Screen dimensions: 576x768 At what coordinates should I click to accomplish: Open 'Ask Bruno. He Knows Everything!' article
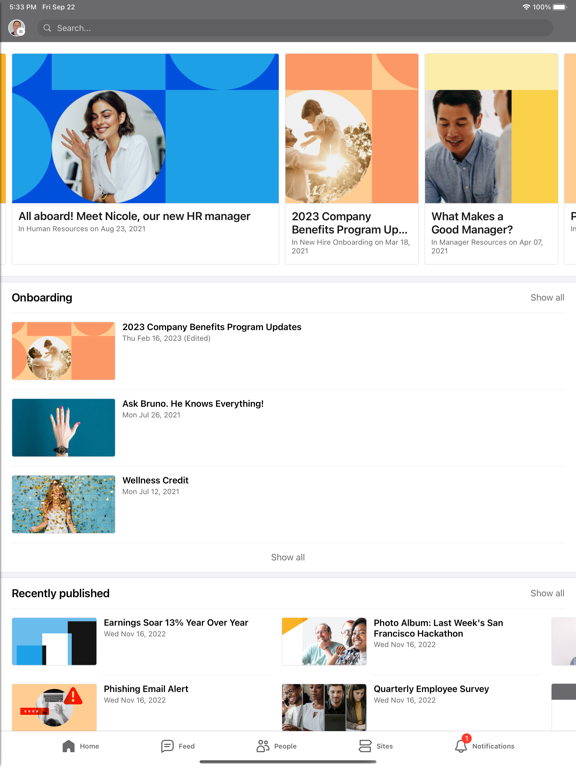click(193, 404)
